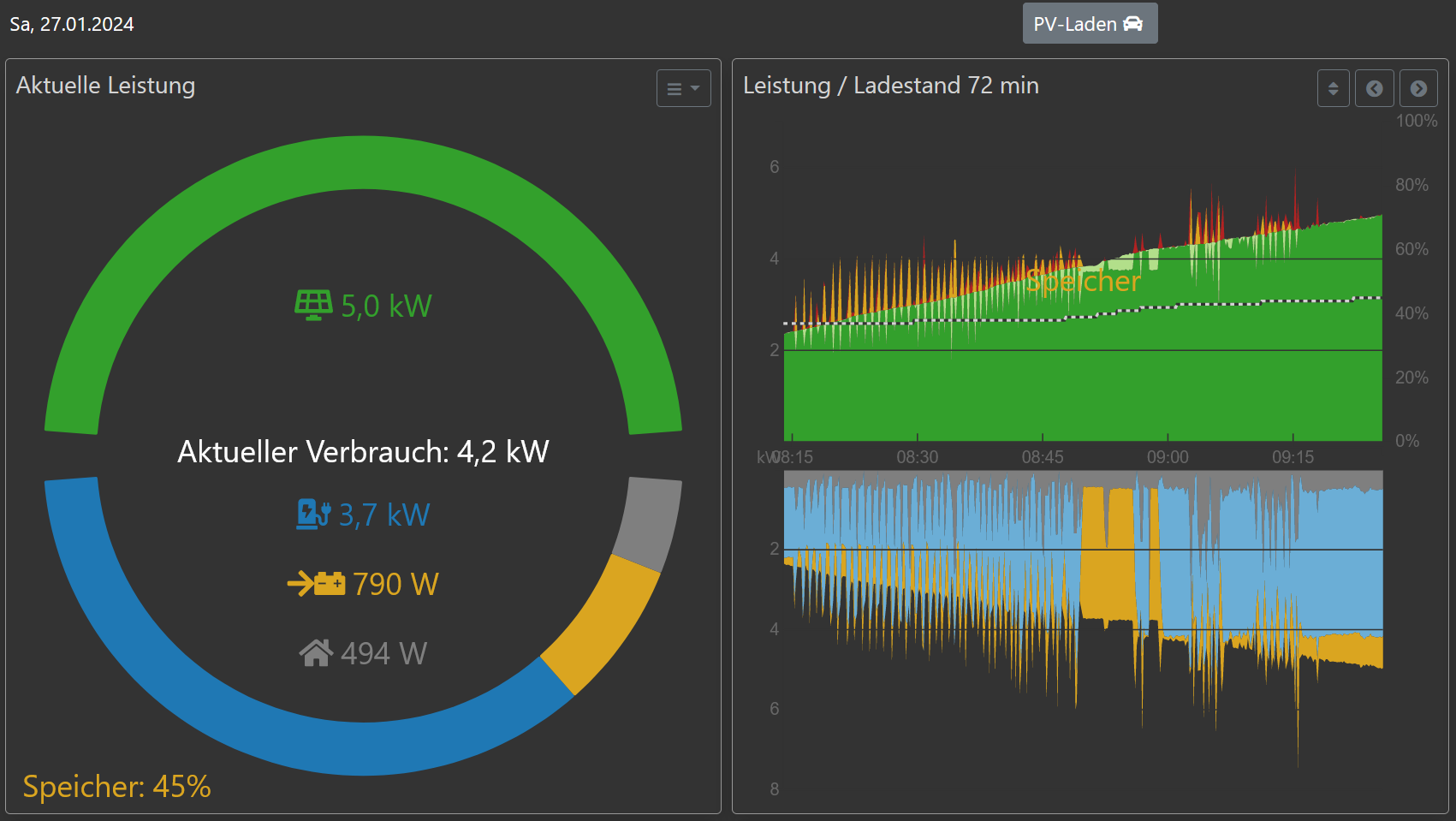Viewport: 1456px width, 821px height.
Task: Click the 09:00 time axis marker
Action: point(1168,457)
